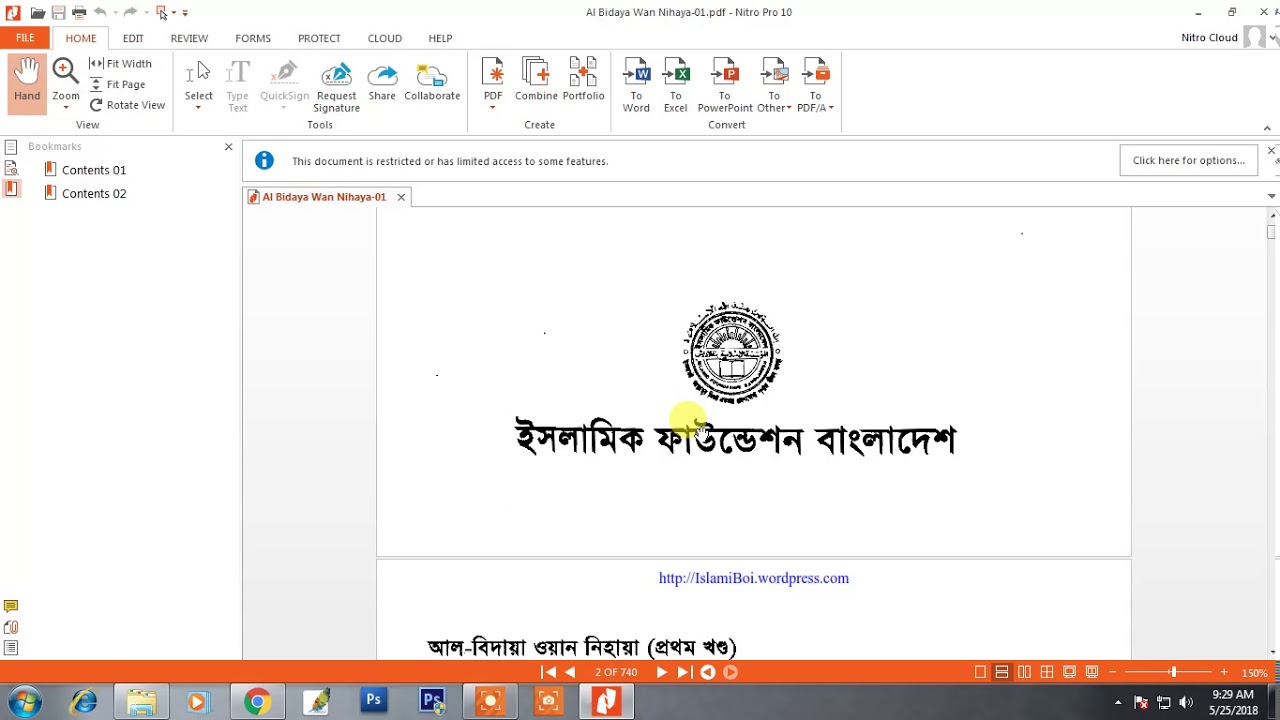Click the Redo arrow
This screenshot has height=720, width=1280.
coord(130,12)
